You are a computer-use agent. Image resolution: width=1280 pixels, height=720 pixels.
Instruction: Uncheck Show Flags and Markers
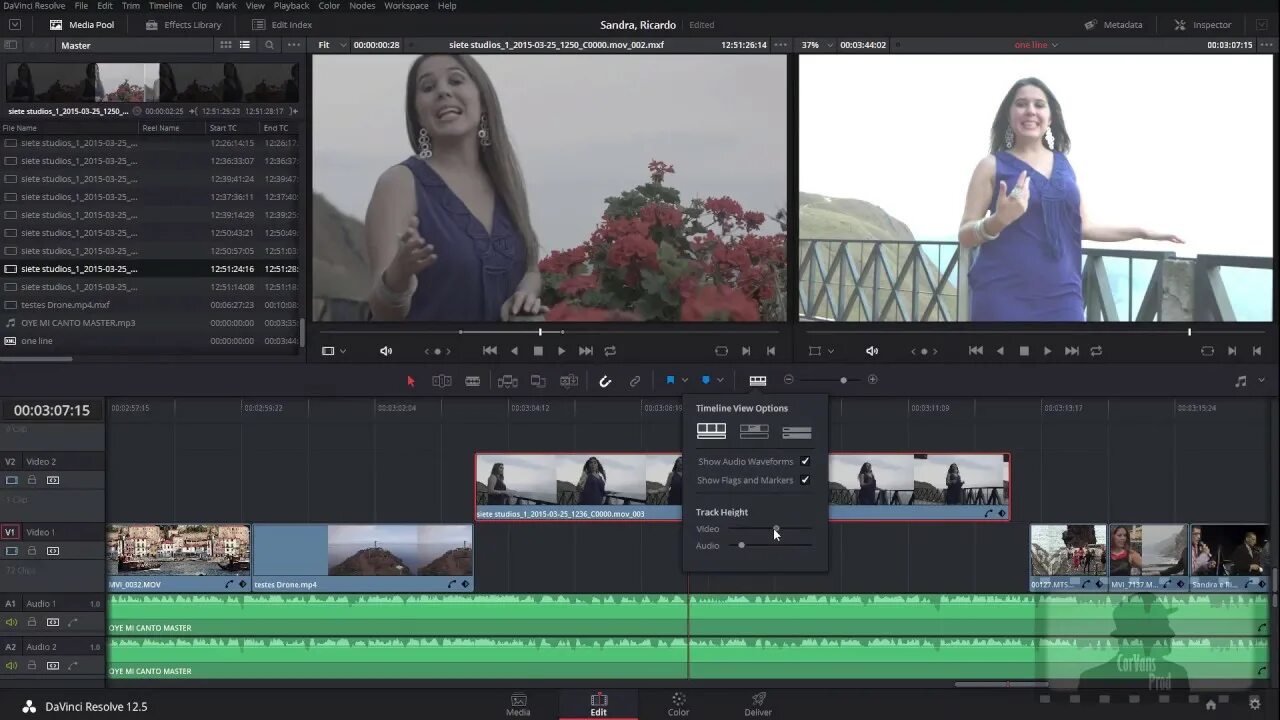coord(805,480)
